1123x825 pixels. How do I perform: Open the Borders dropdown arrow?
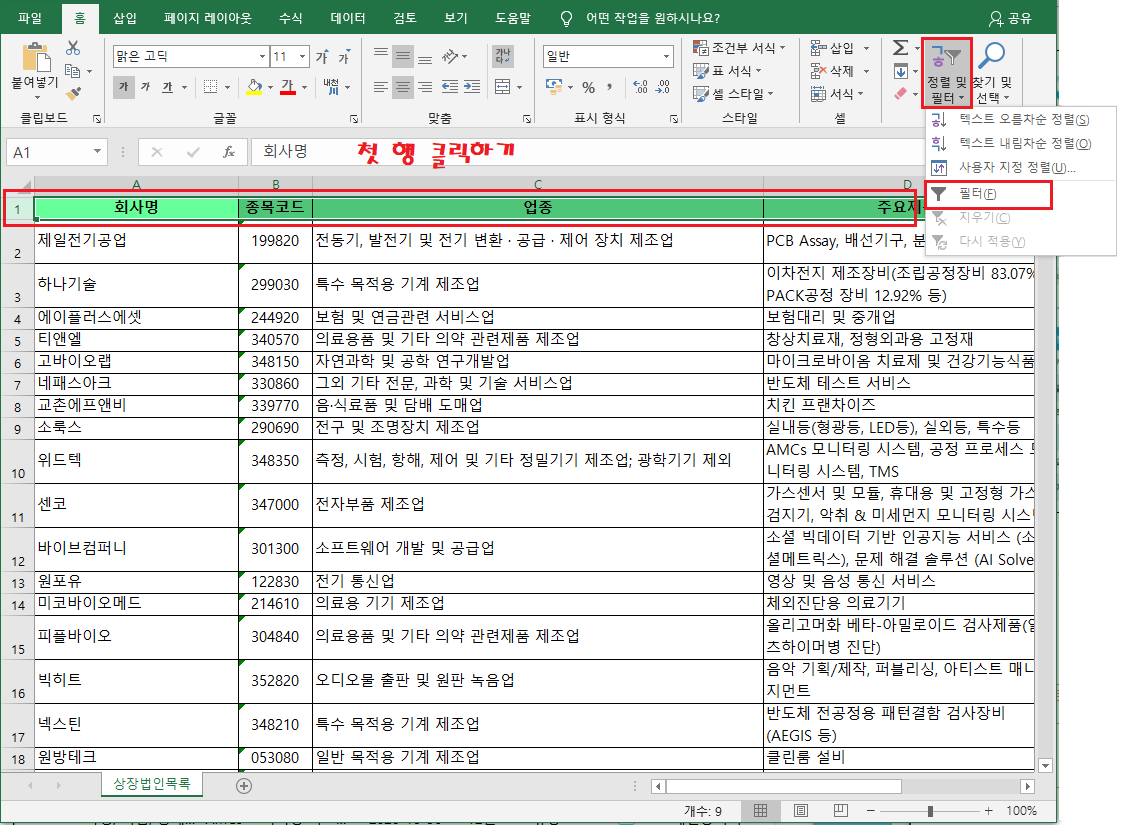coord(227,87)
